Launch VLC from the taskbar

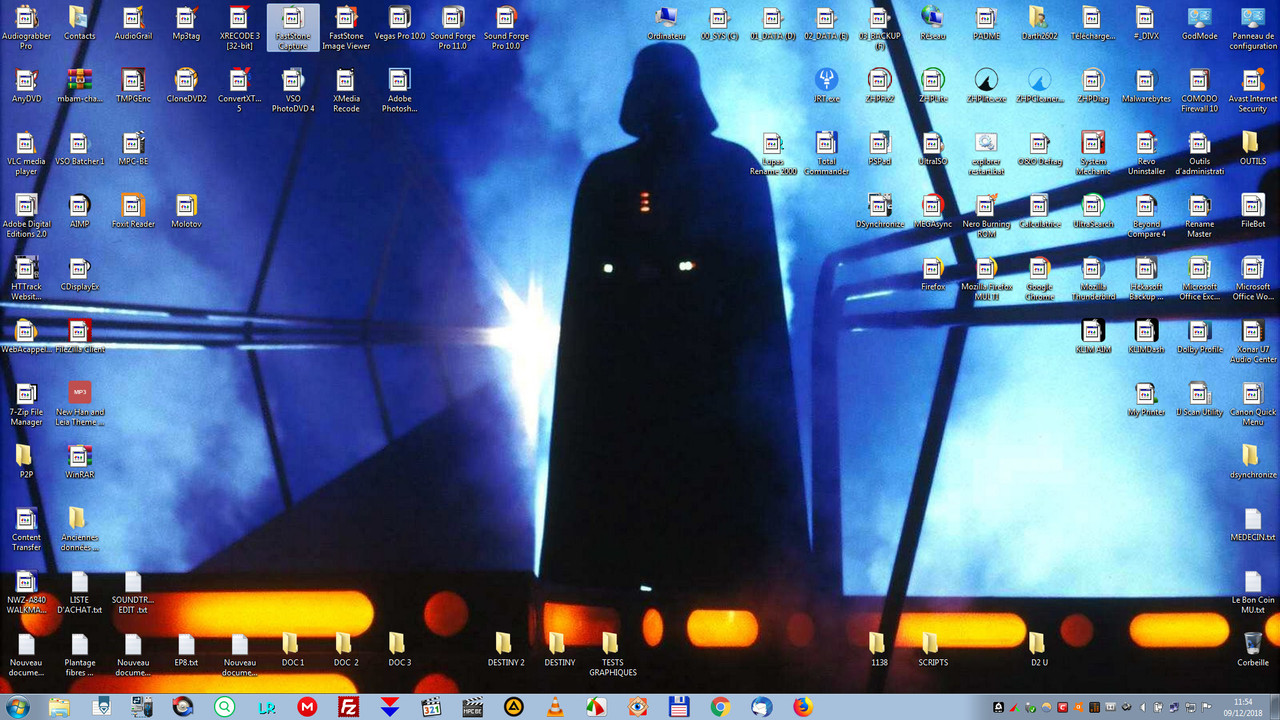tap(553, 707)
